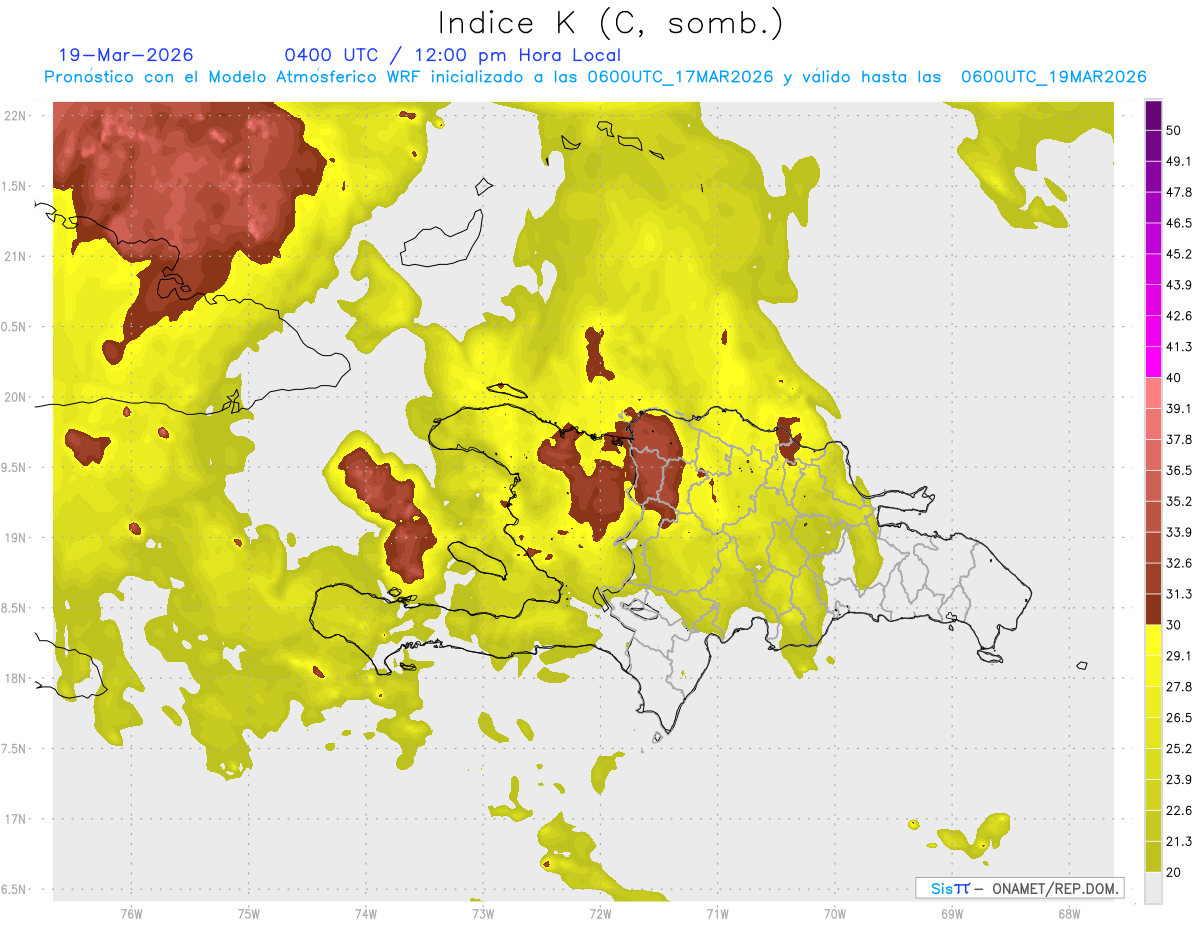Click the latitude label "19N"

[15, 538]
